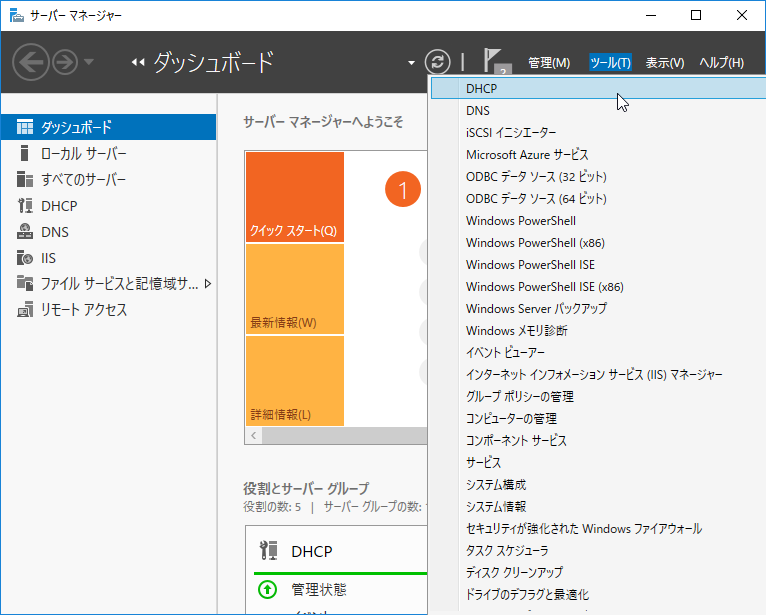Screen dimensions: 766x615
Task: Click the welcome tile scroll-left arrow
Action: tap(254, 435)
